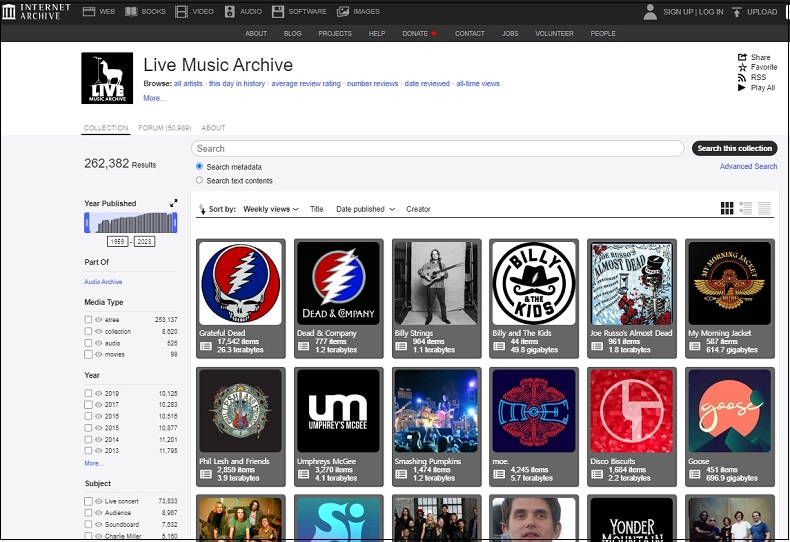Click the right year range slider handle
This screenshot has height=542, width=790.
tap(175, 222)
